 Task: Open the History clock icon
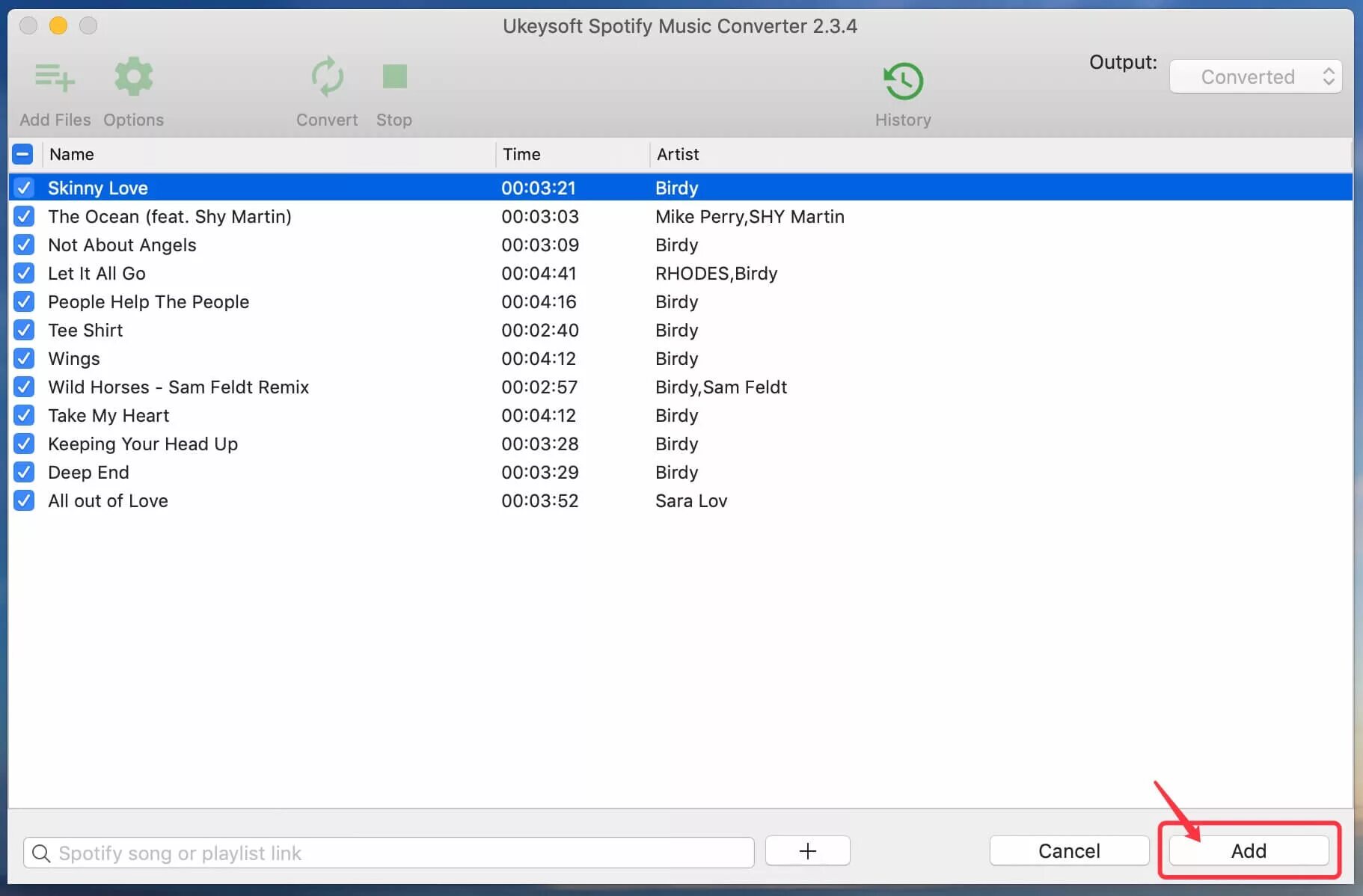(903, 81)
